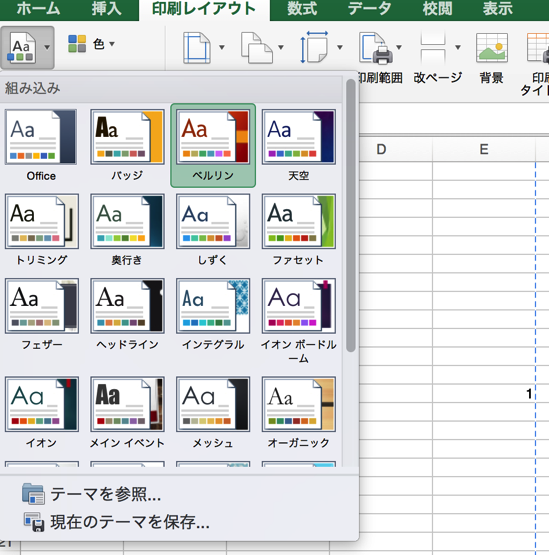This screenshot has height=555, width=549.
Task: Expand the 改ページ dropdown arrow
Action: tap(458, 47)
